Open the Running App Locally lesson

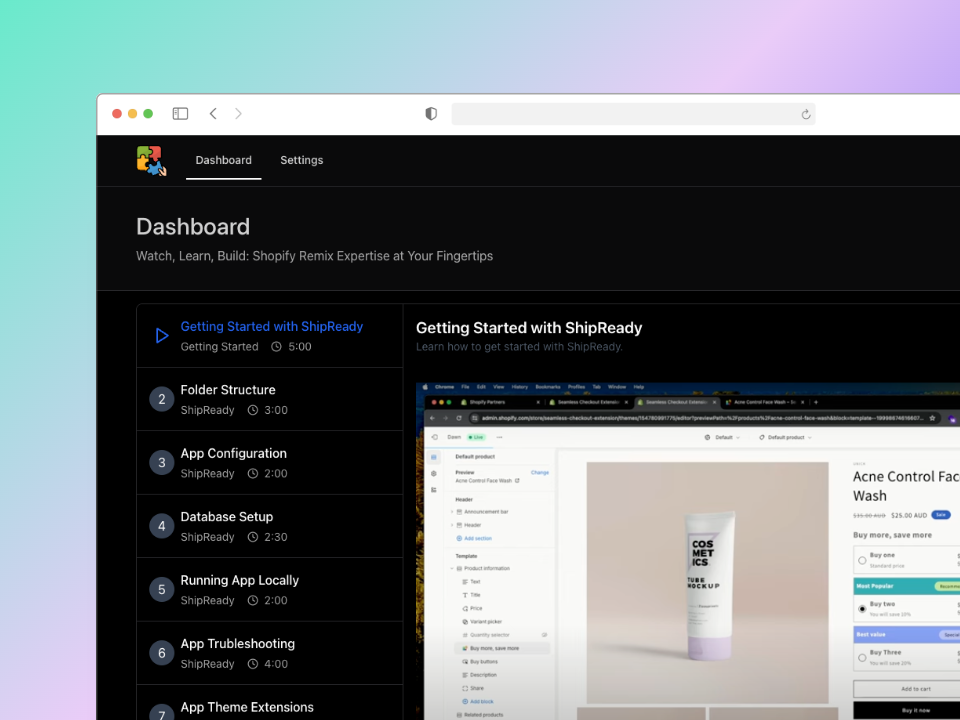[x=239, y=580]
